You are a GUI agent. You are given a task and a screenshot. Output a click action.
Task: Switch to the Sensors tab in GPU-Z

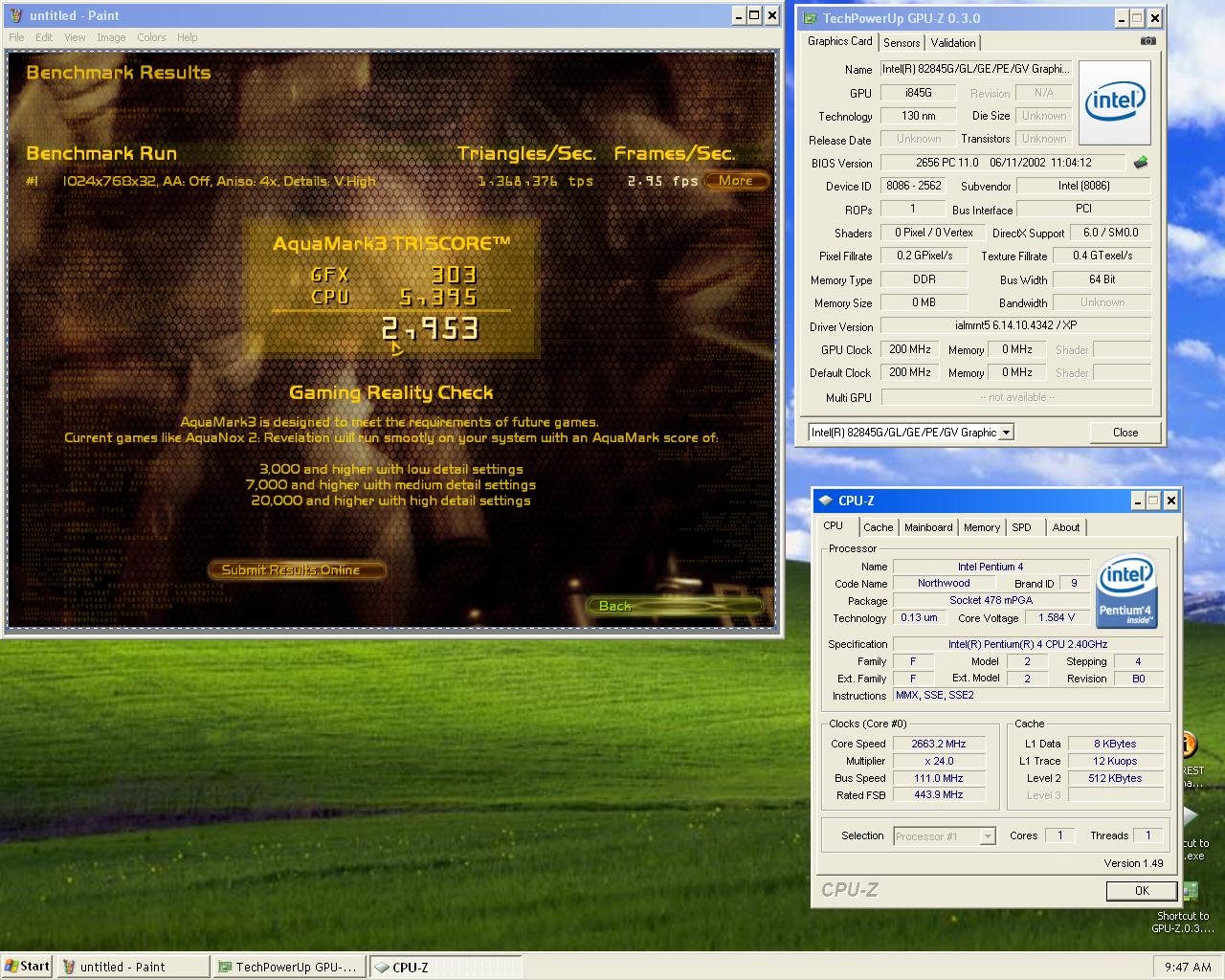pos(902,42)
